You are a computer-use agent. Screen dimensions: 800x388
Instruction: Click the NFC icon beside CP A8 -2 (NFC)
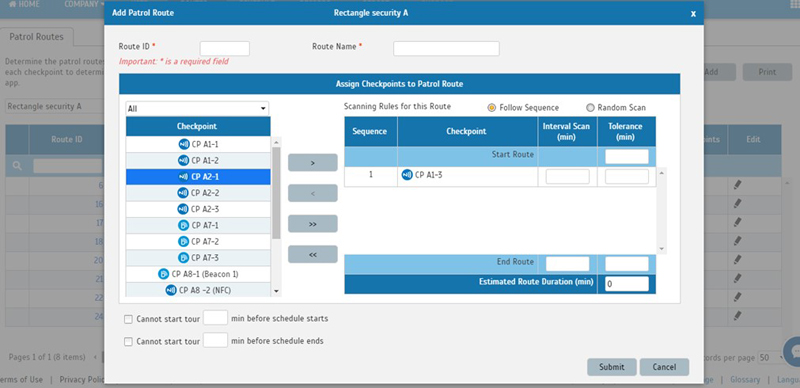click(171, 290)
